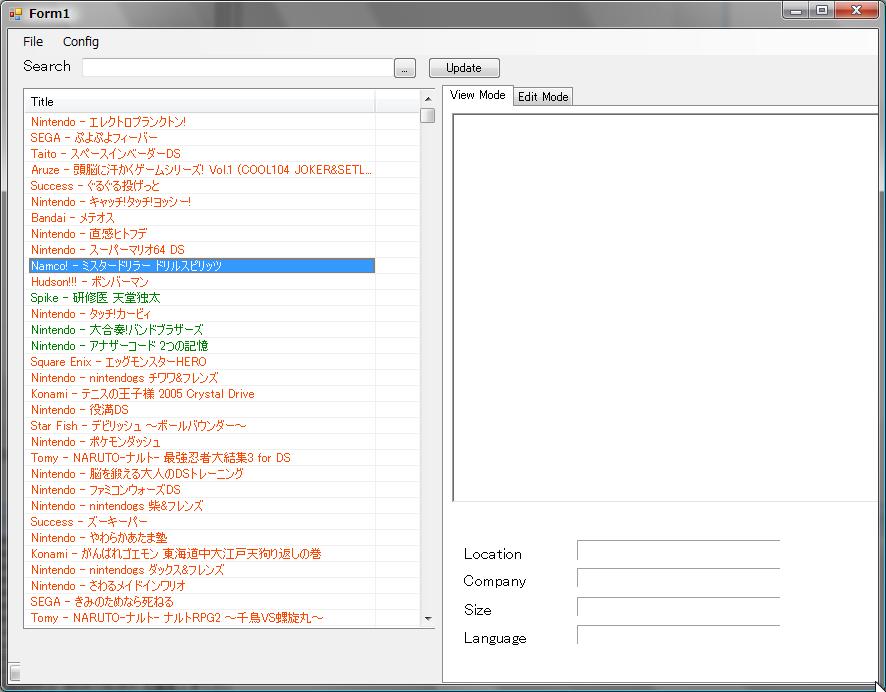
Task: Select the row 'Taito - スペースインベーダーDS'
Action: tap(202, 154)
